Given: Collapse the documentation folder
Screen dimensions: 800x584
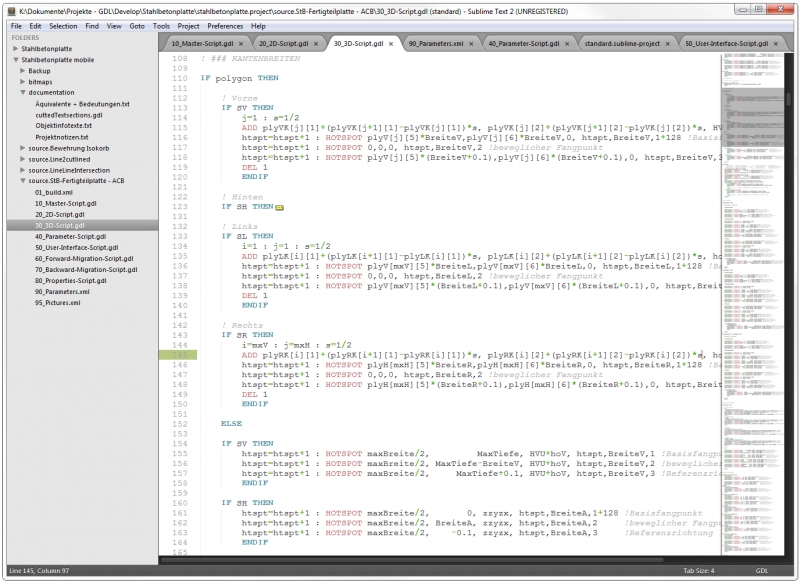Looking at the screenshot, I should click(22, 92).
